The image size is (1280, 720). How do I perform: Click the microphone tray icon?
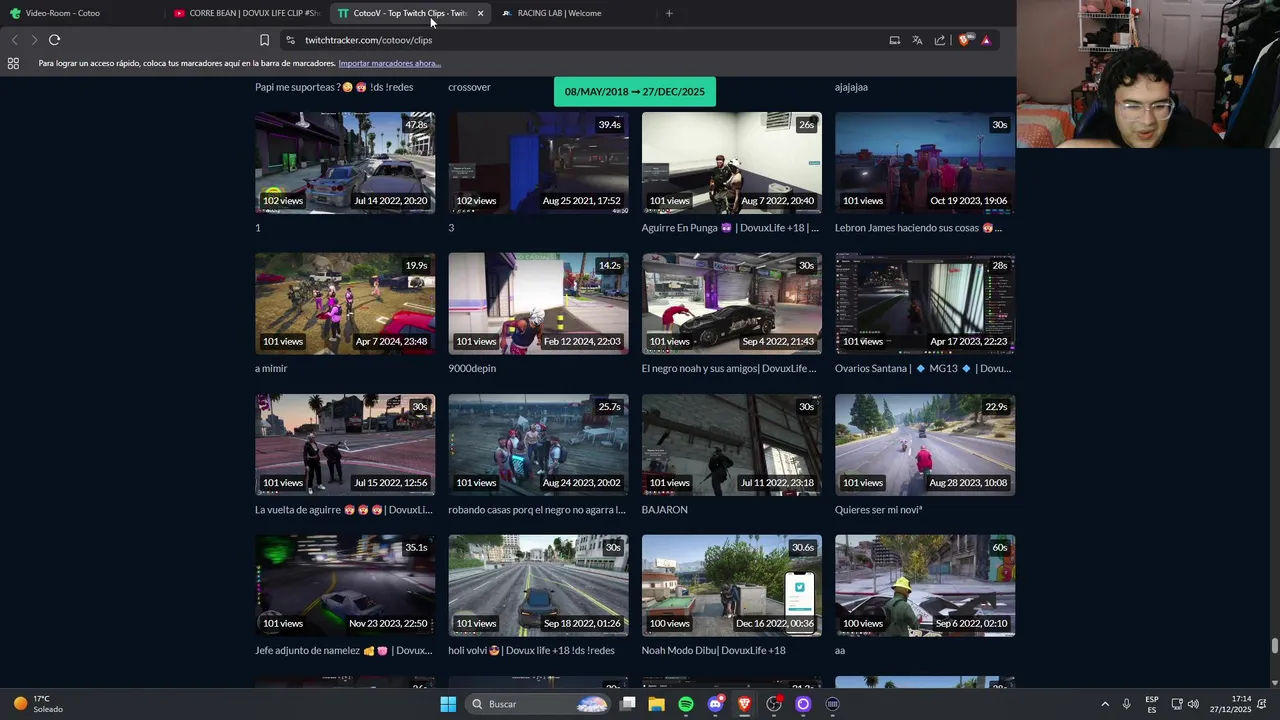[x=1127, y=704]
